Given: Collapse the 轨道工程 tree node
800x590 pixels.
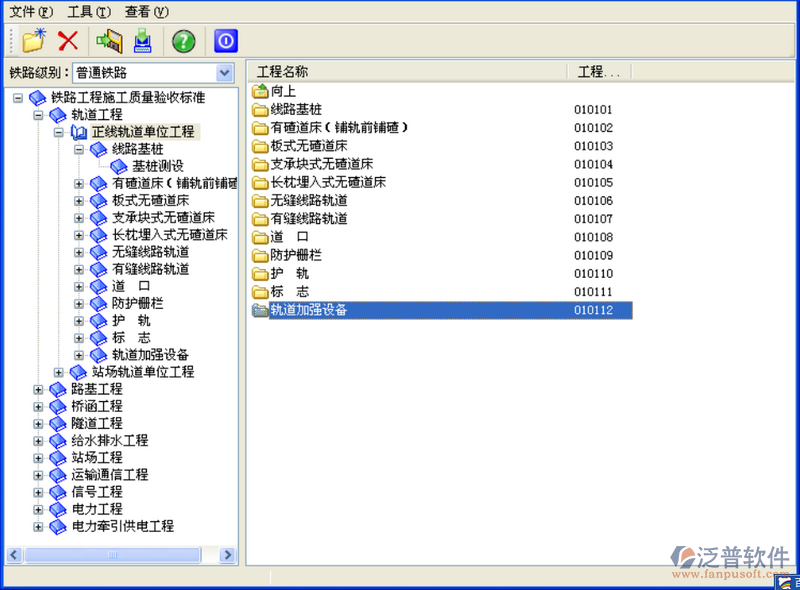Looking at the screenshot, I should click(38, 115).
